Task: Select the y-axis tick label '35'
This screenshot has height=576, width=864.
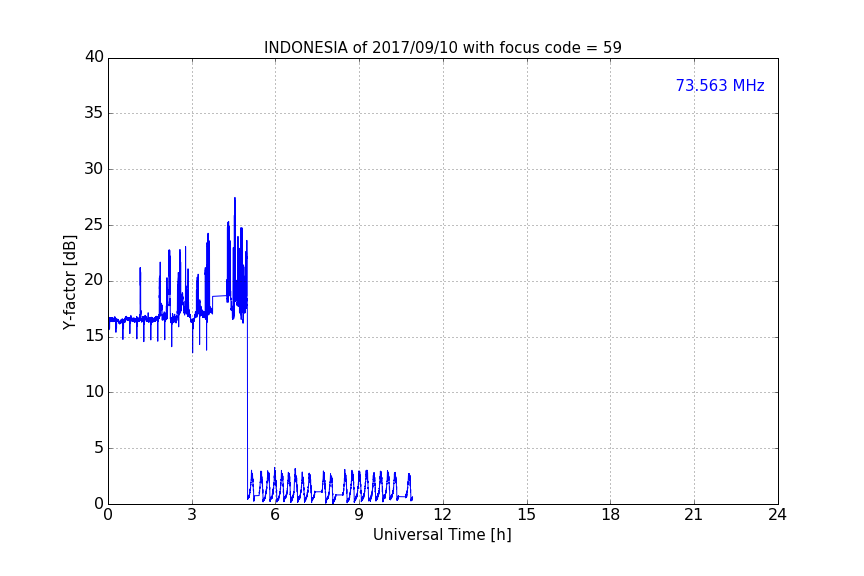Action: click(x=94, y=113)
